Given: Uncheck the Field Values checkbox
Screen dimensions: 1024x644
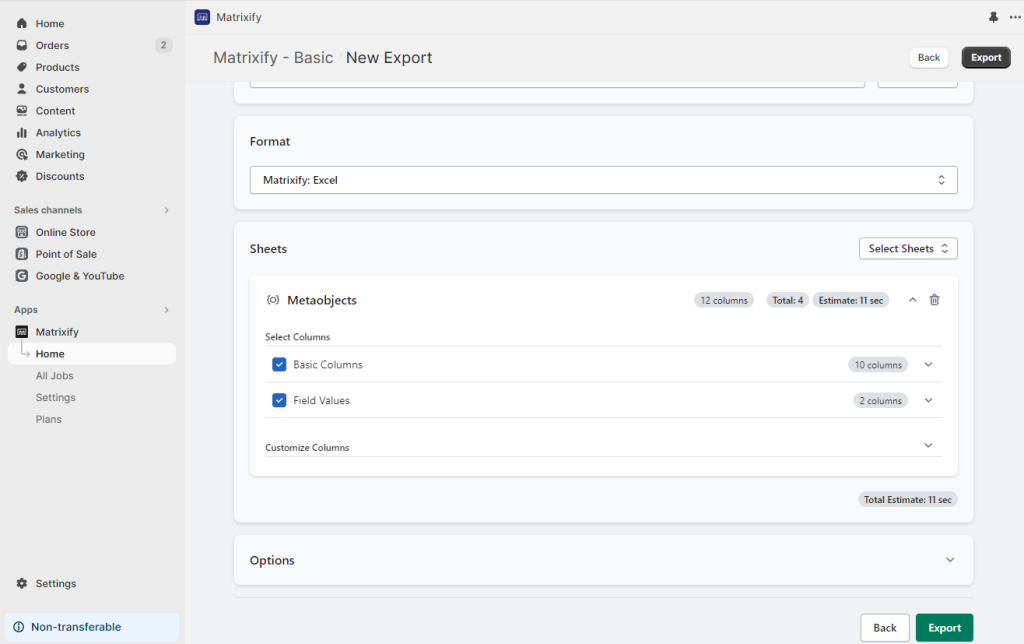Looking at the screenshot, I should pyautogui.click(x=279, y=400).
